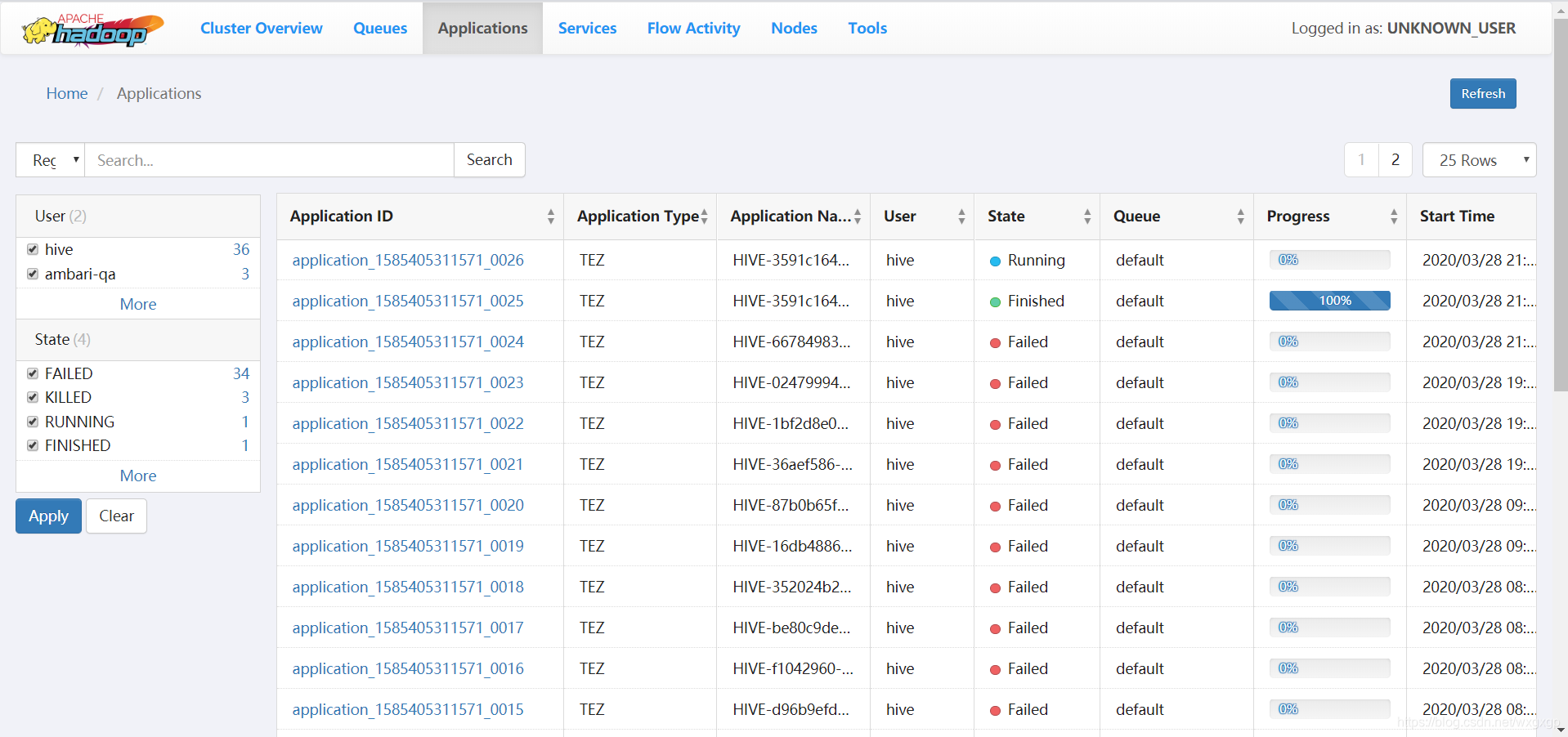Open application_1585405311571_0017 link
The image size is (1568, 737).
(408, 628)
